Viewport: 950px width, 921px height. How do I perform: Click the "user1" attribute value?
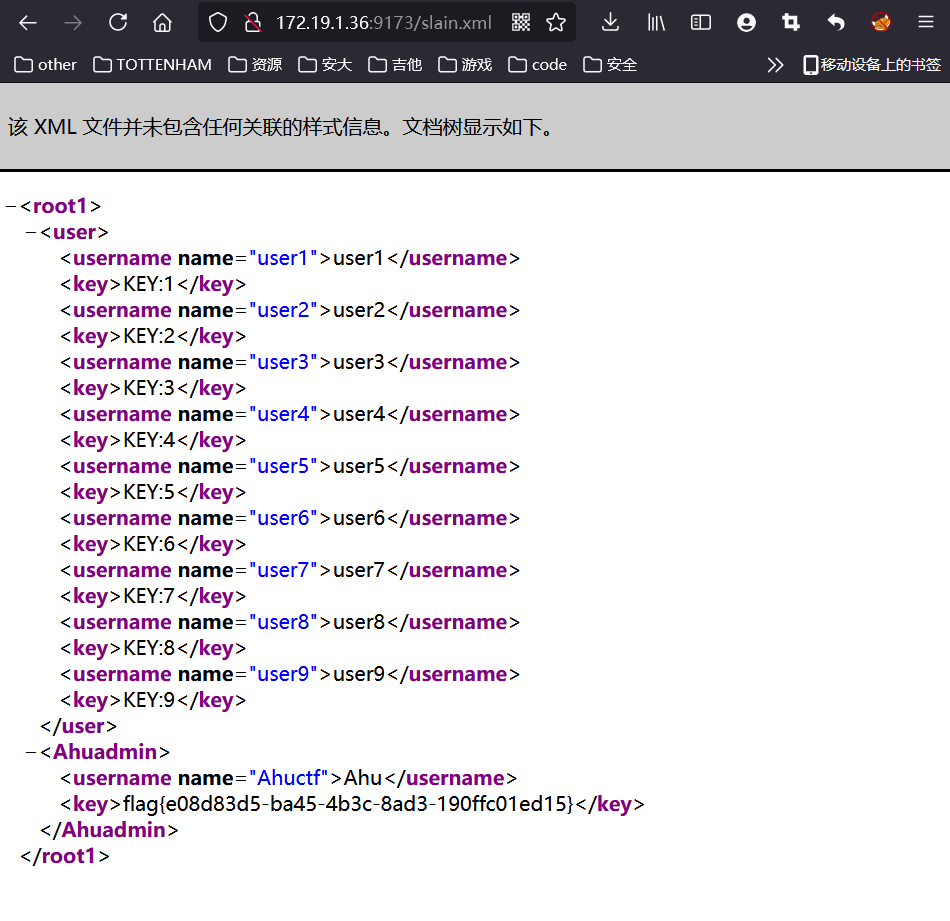coord(284,258)
